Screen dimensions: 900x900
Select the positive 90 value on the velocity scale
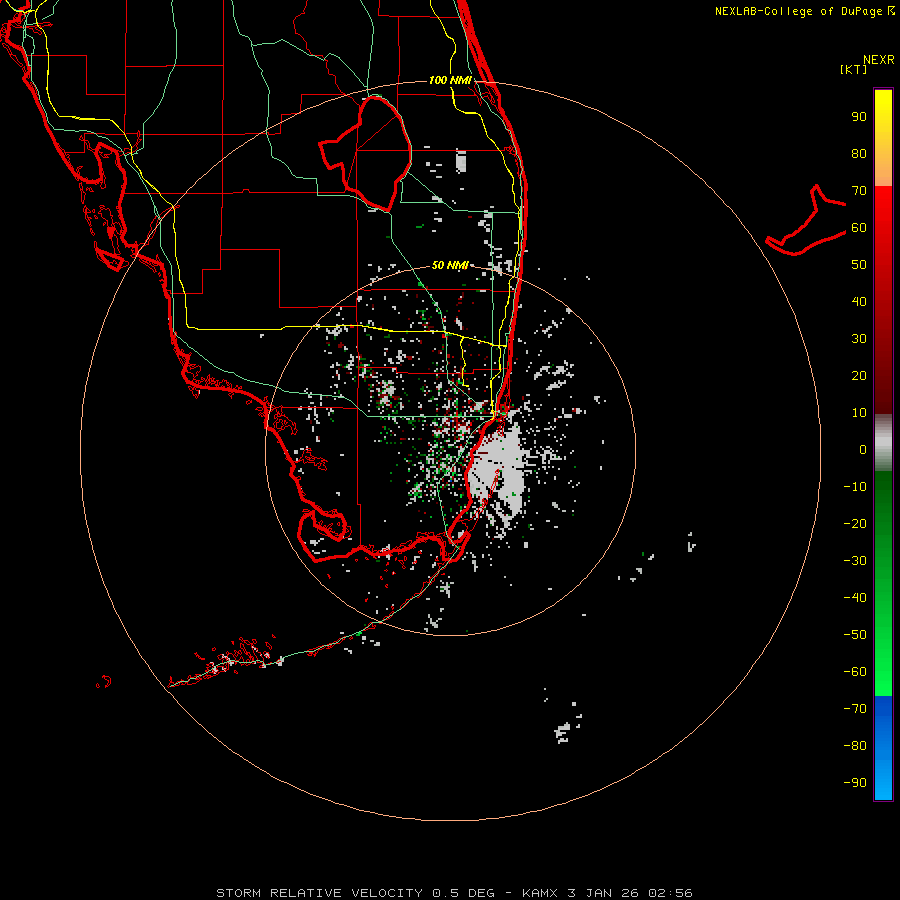[859, 117]
